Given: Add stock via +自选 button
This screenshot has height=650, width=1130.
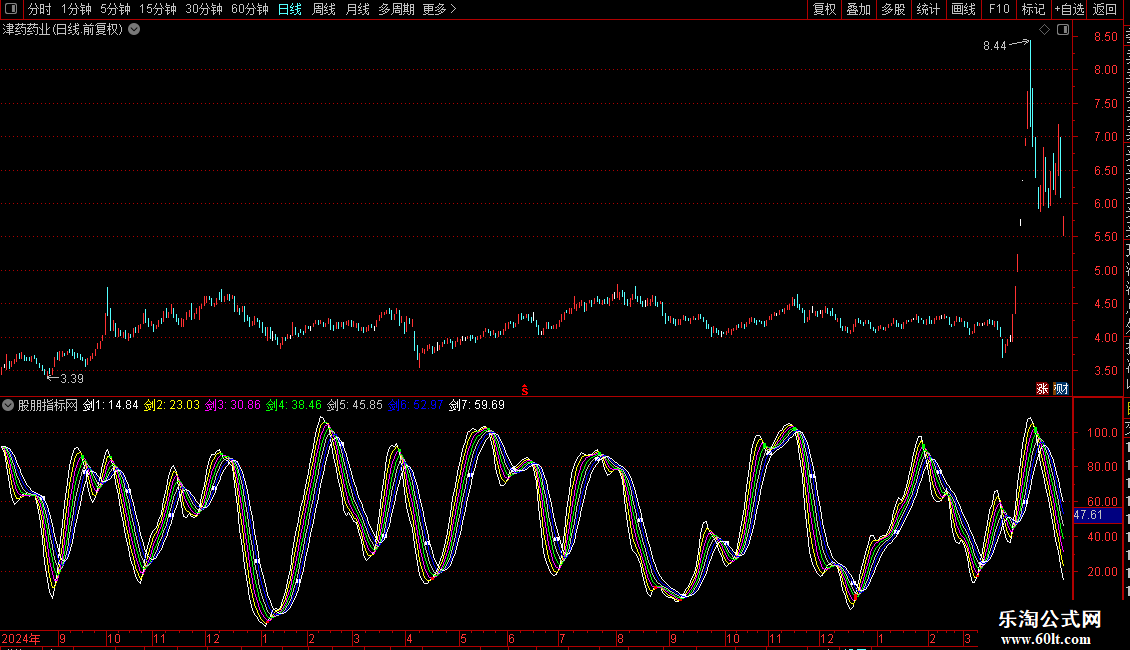Looking at the screenshot, I should point(1069,9).
